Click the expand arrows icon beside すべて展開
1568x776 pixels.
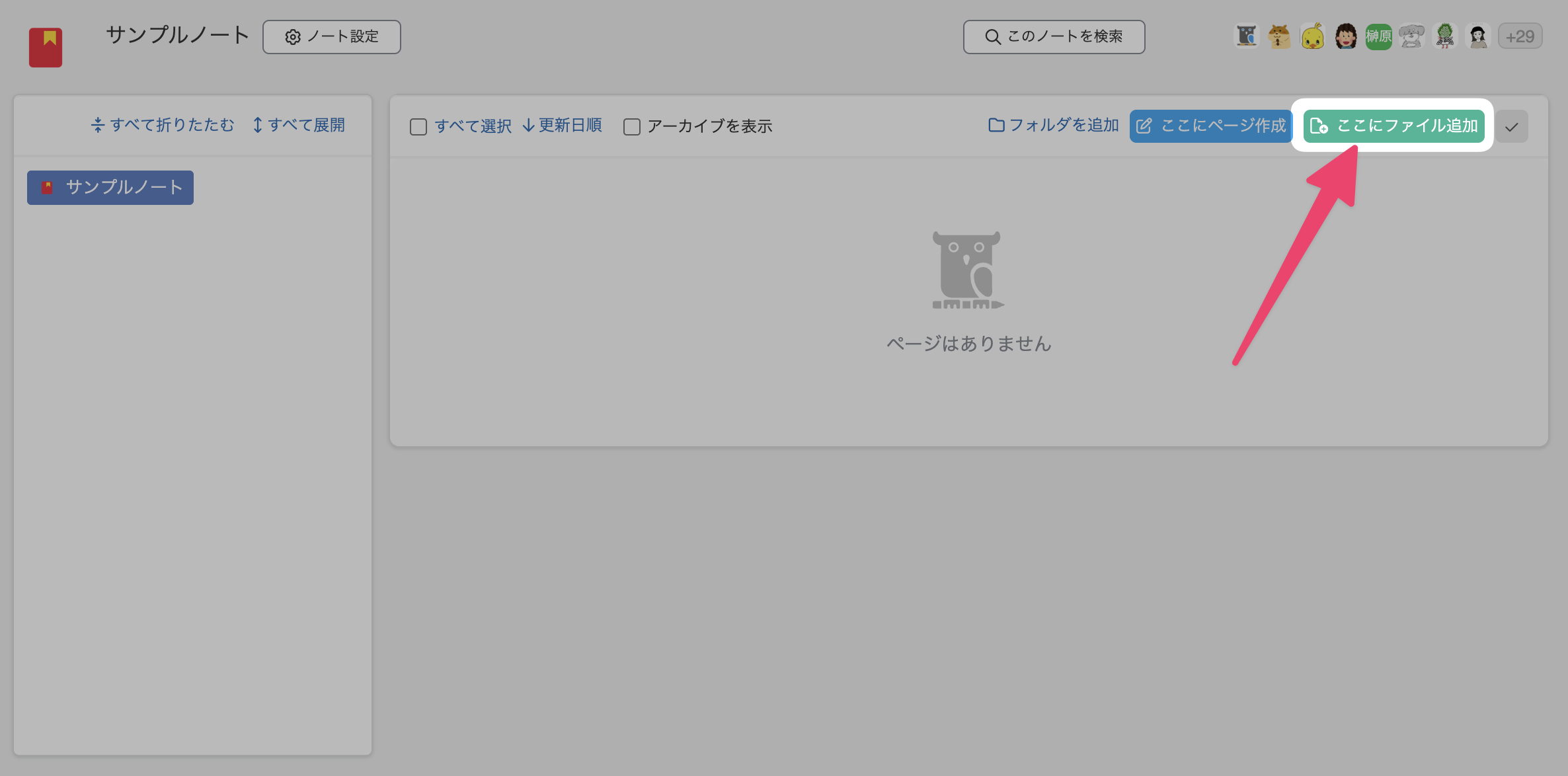click(258, 124)
